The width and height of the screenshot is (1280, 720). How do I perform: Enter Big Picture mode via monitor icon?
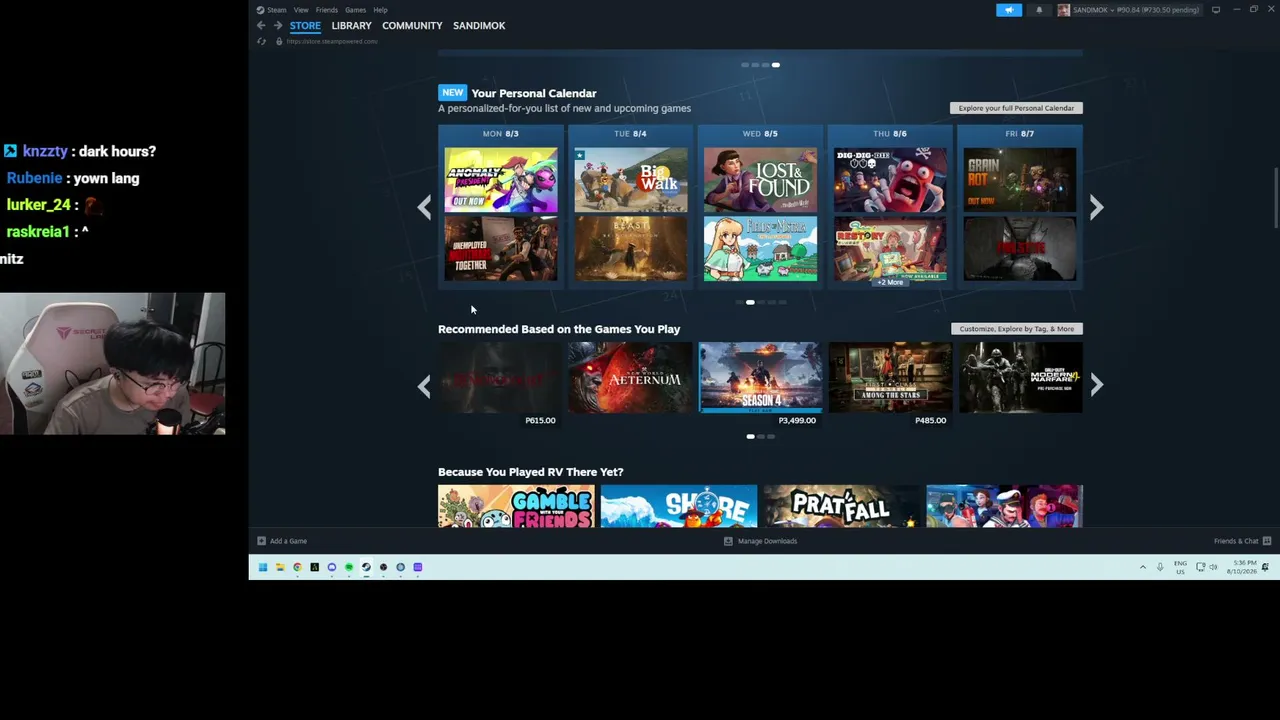[x=1216, y=10]
